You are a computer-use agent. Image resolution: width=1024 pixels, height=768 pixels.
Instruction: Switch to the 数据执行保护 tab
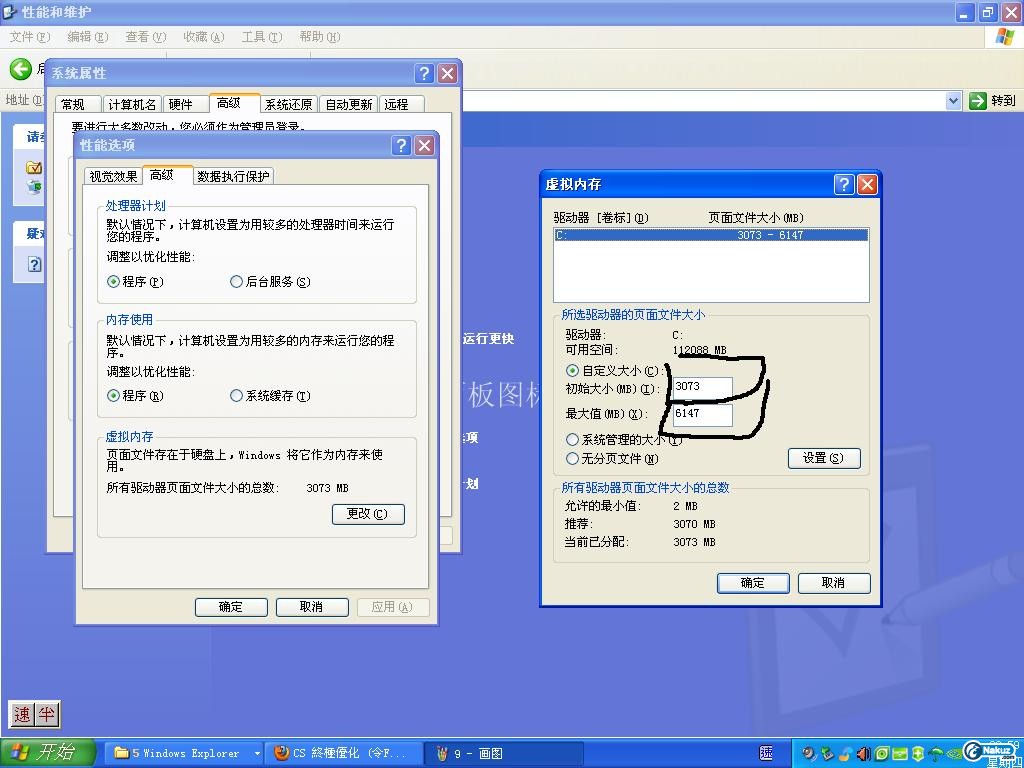click(x=233, y=176)
